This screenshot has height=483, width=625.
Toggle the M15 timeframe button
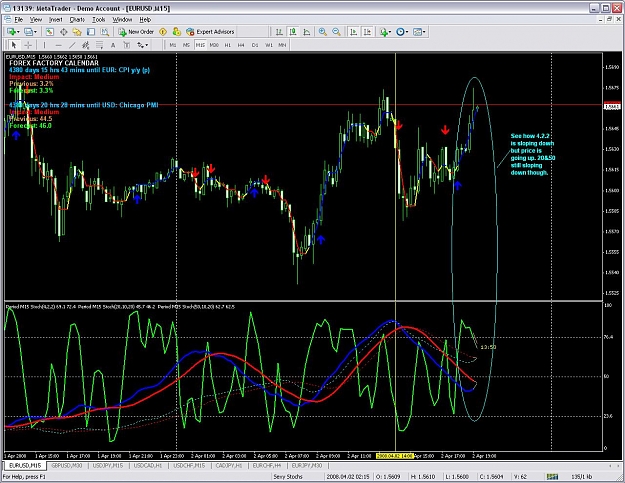[200, 45]
